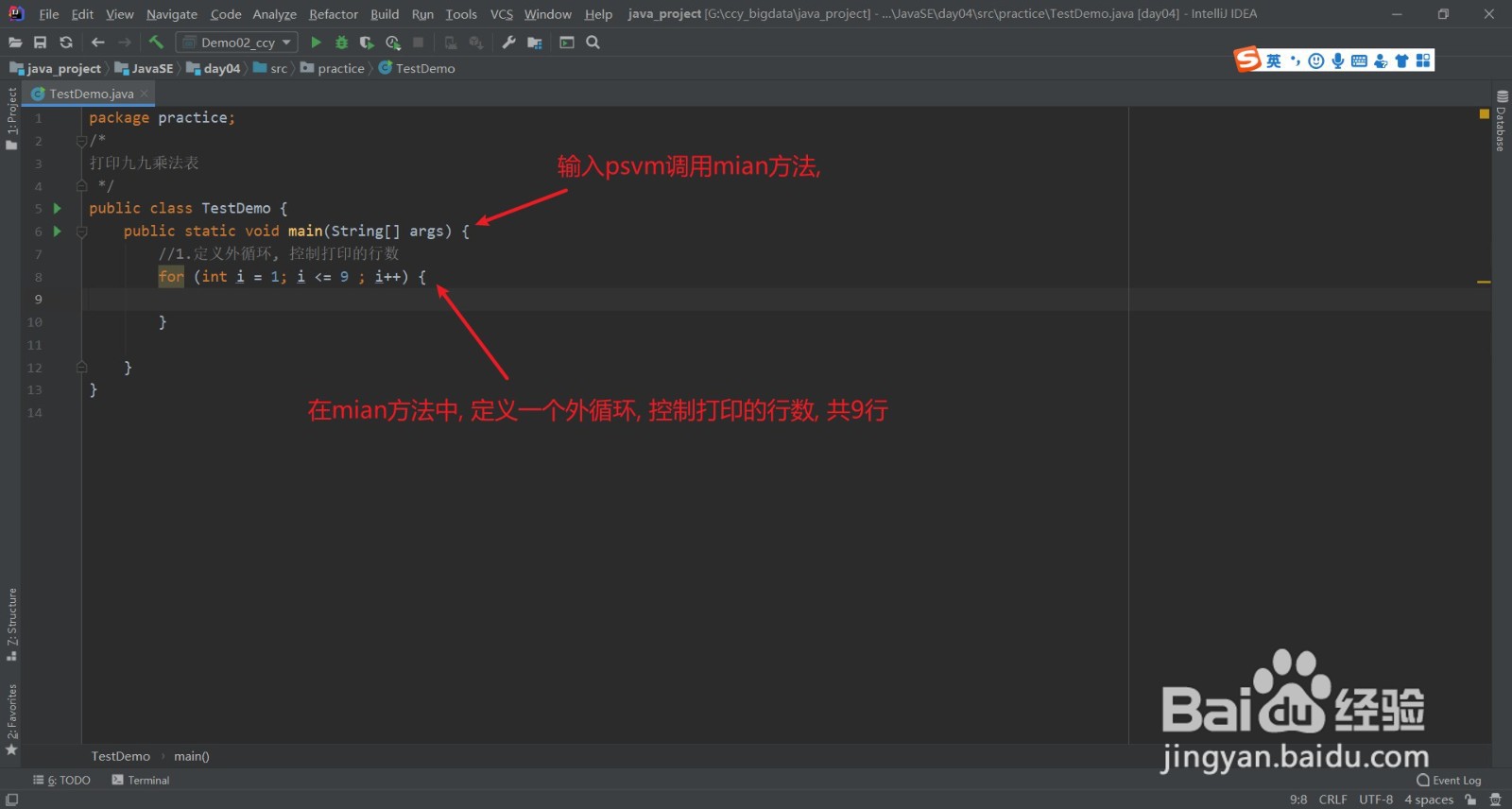This screenshot has height=809, width=1512.
Task: Collapse main closing brace fold marker
Action: click(x=81, y=367)
